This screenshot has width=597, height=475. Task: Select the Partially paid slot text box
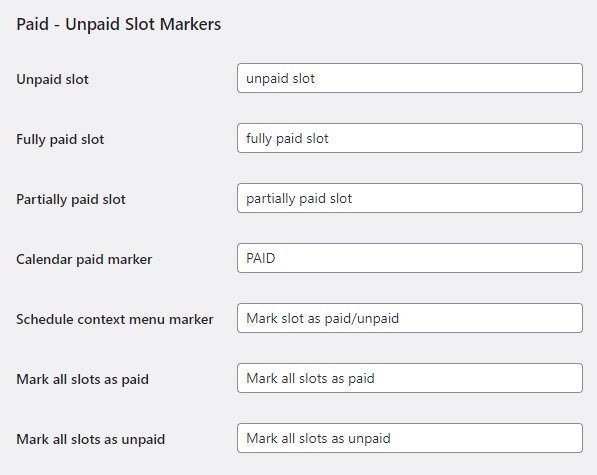[410, 198]
